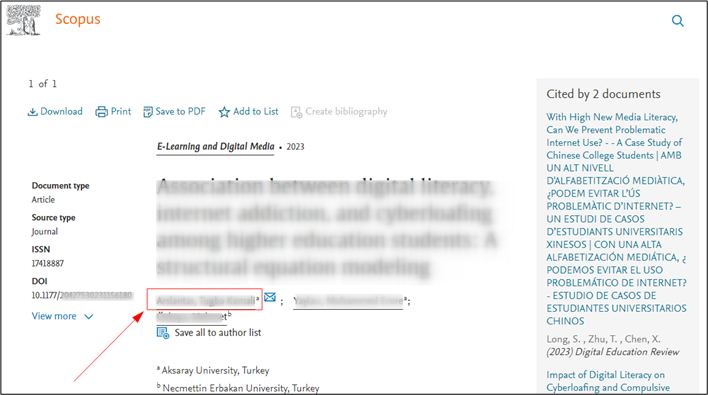Open third author profile link
Viewport: 708px width, 395px height.
click(192, 316)
